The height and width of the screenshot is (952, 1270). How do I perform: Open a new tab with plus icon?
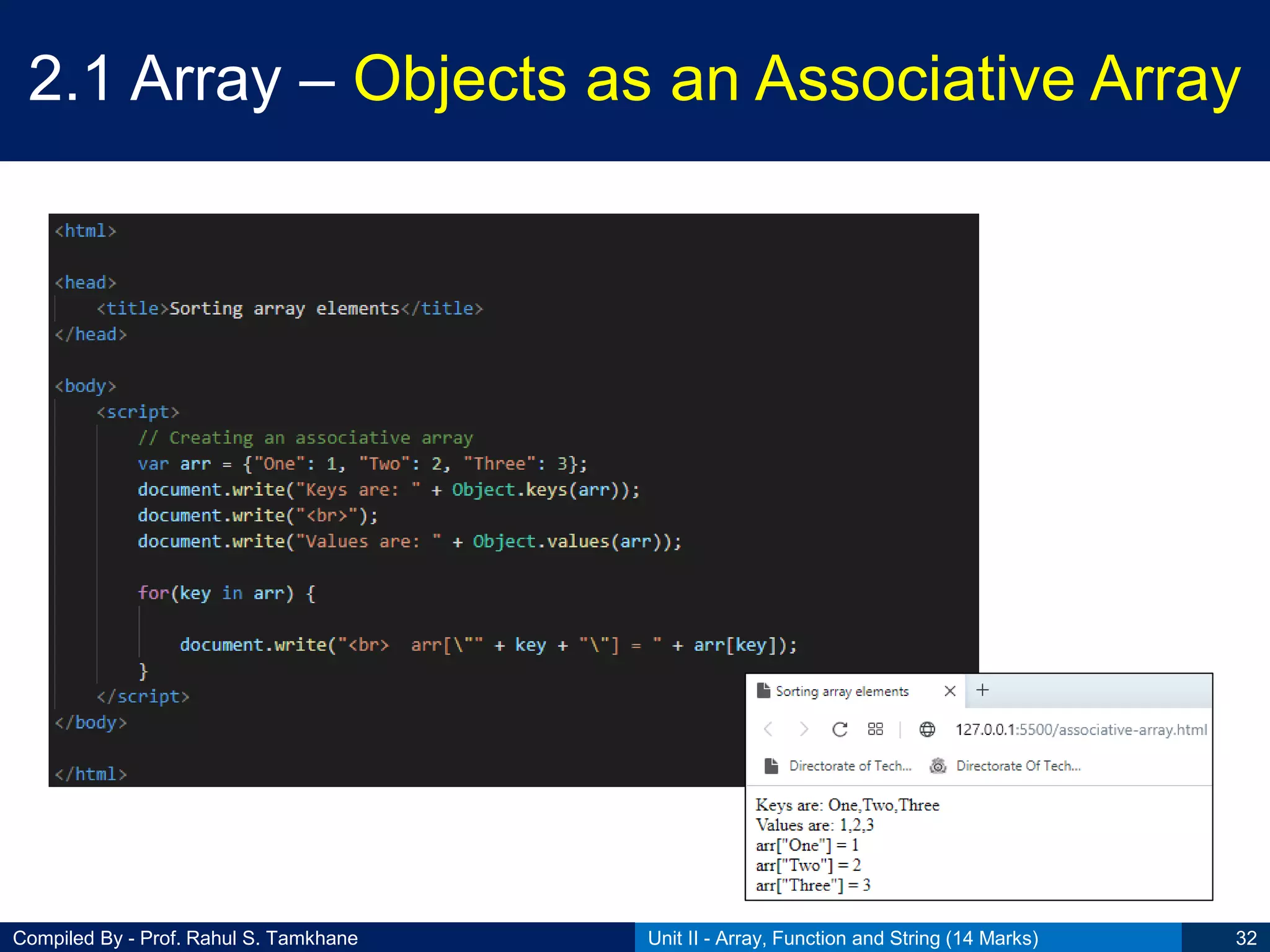(983, 690)
